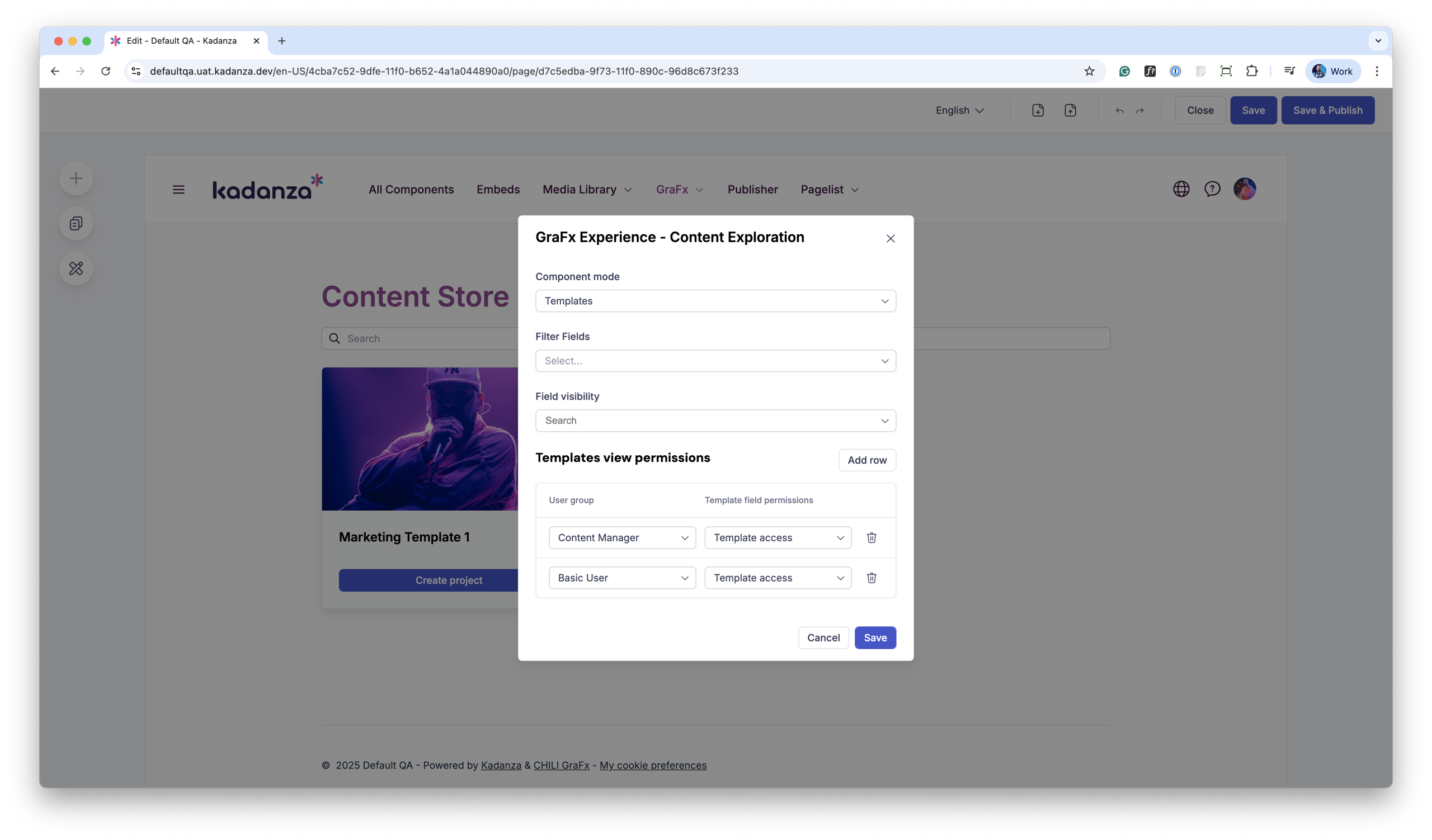
Task: Click the Add row button
Action: [866, 460]
